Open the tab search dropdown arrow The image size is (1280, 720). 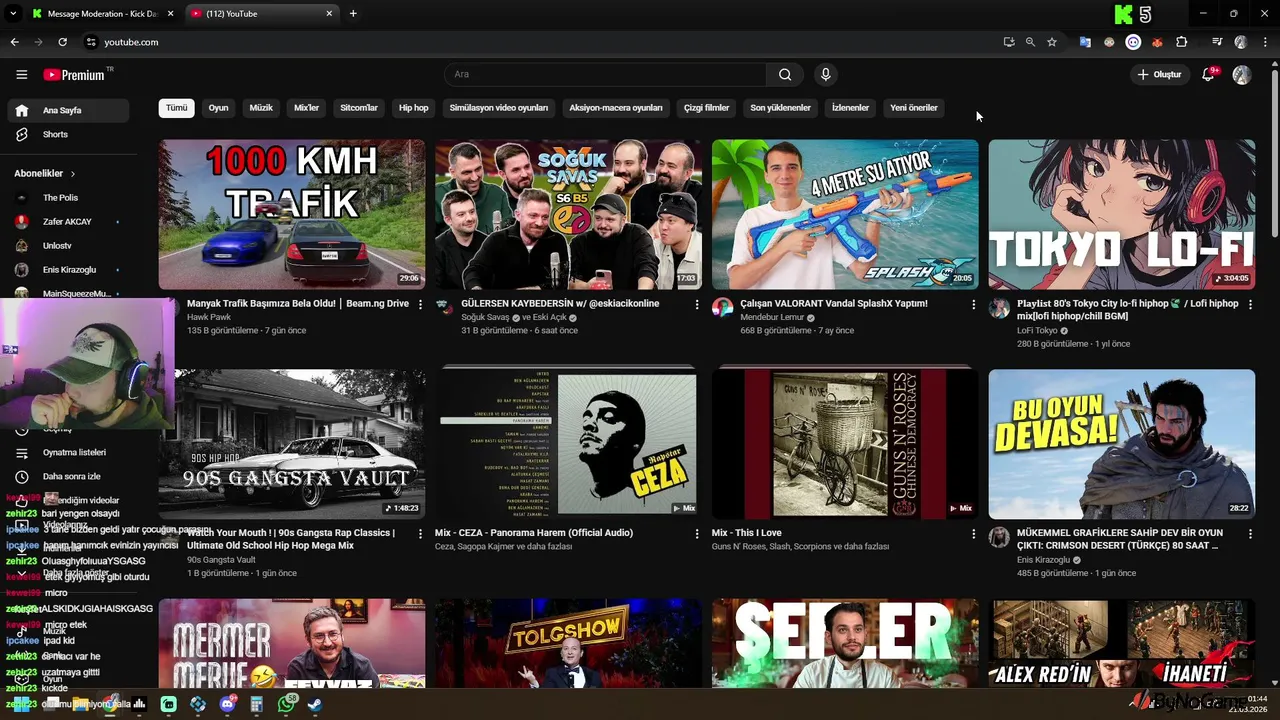point(14,14)
